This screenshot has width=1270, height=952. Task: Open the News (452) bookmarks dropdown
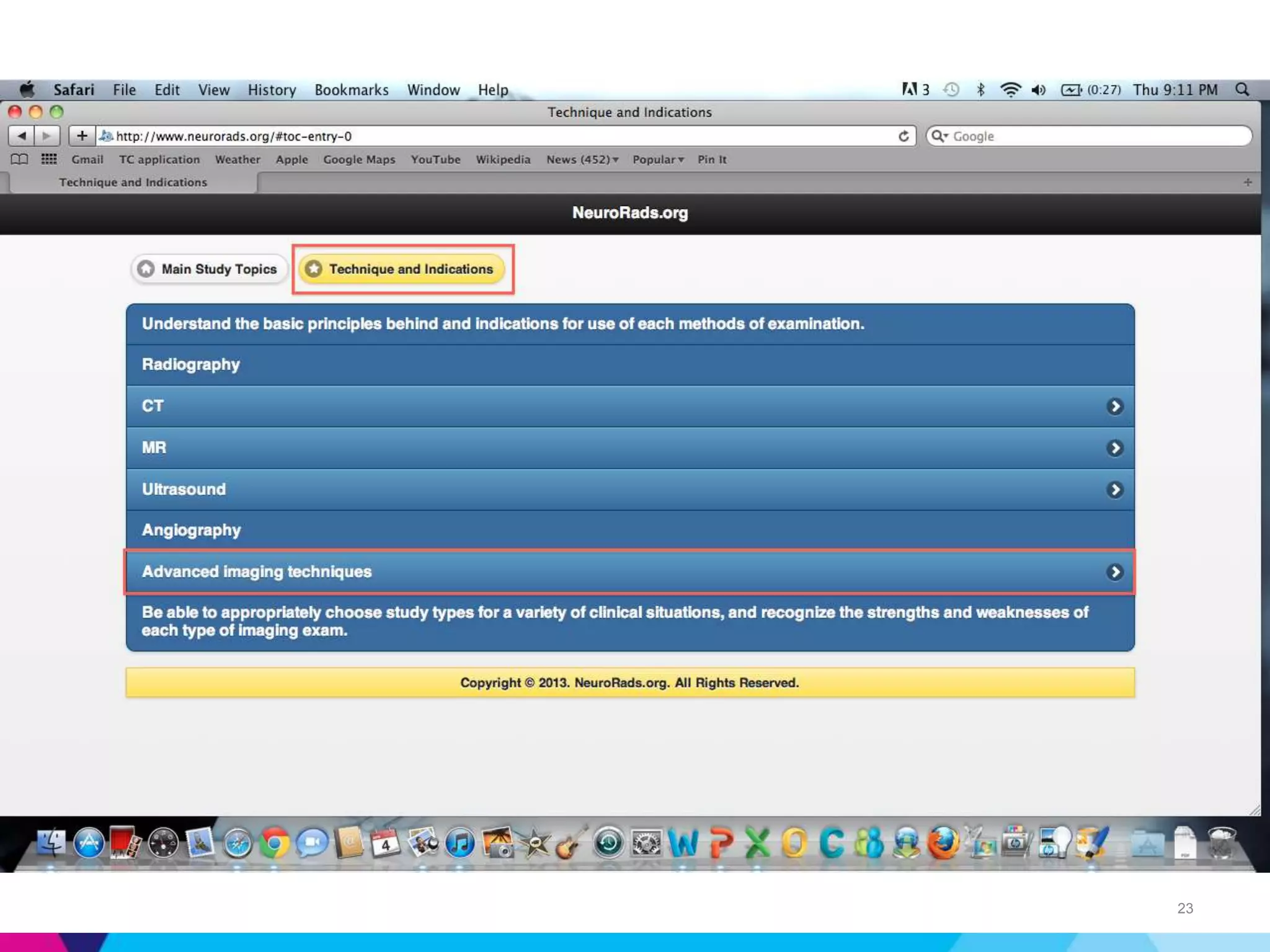pyautogui.click(x=582, y=159)
